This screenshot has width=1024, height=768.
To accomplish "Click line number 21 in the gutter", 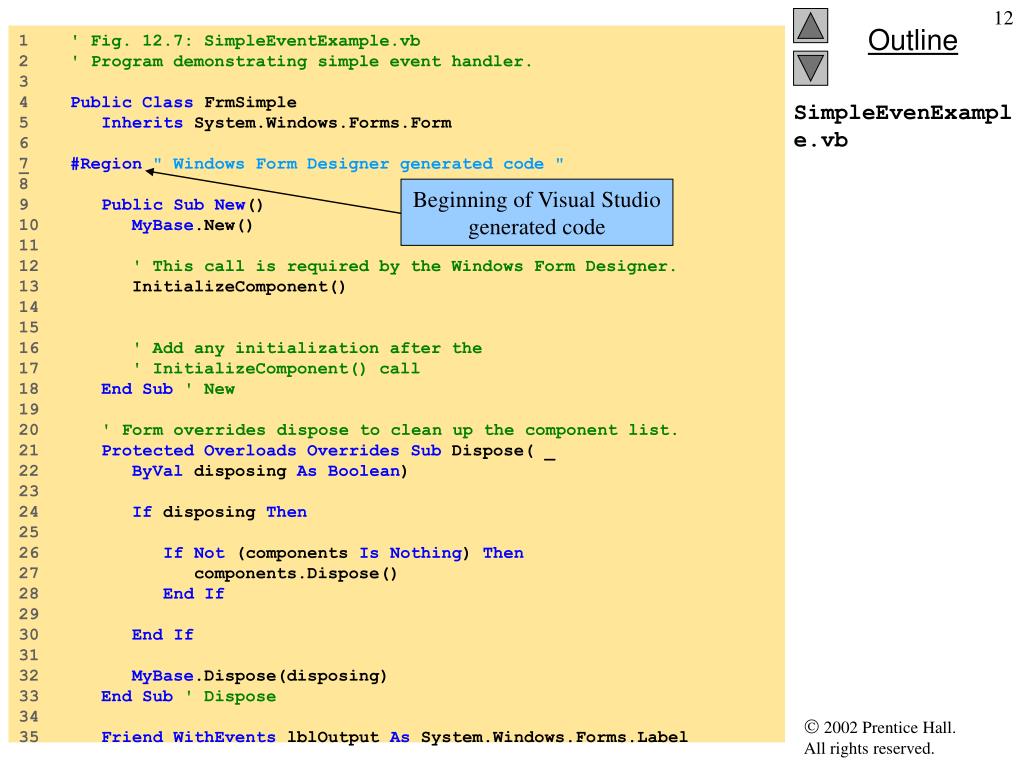I will 29,451.
